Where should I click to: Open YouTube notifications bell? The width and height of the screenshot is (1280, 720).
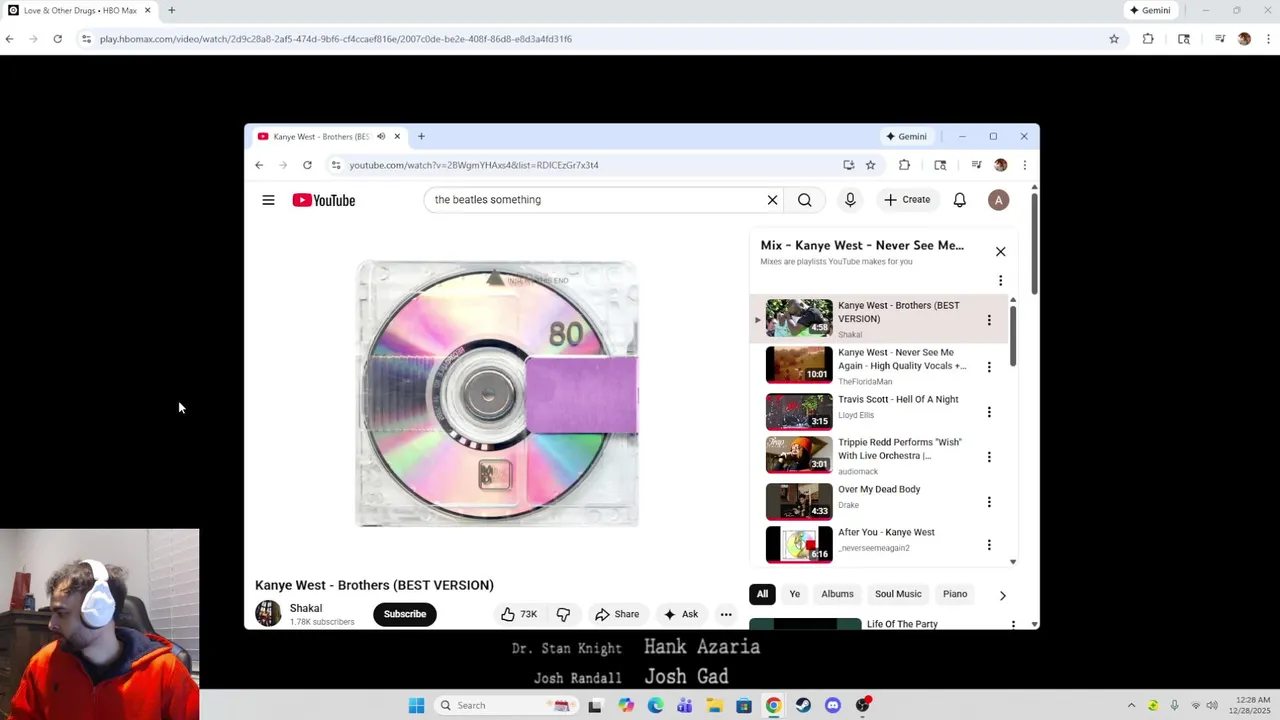click(x=959, y=200)
